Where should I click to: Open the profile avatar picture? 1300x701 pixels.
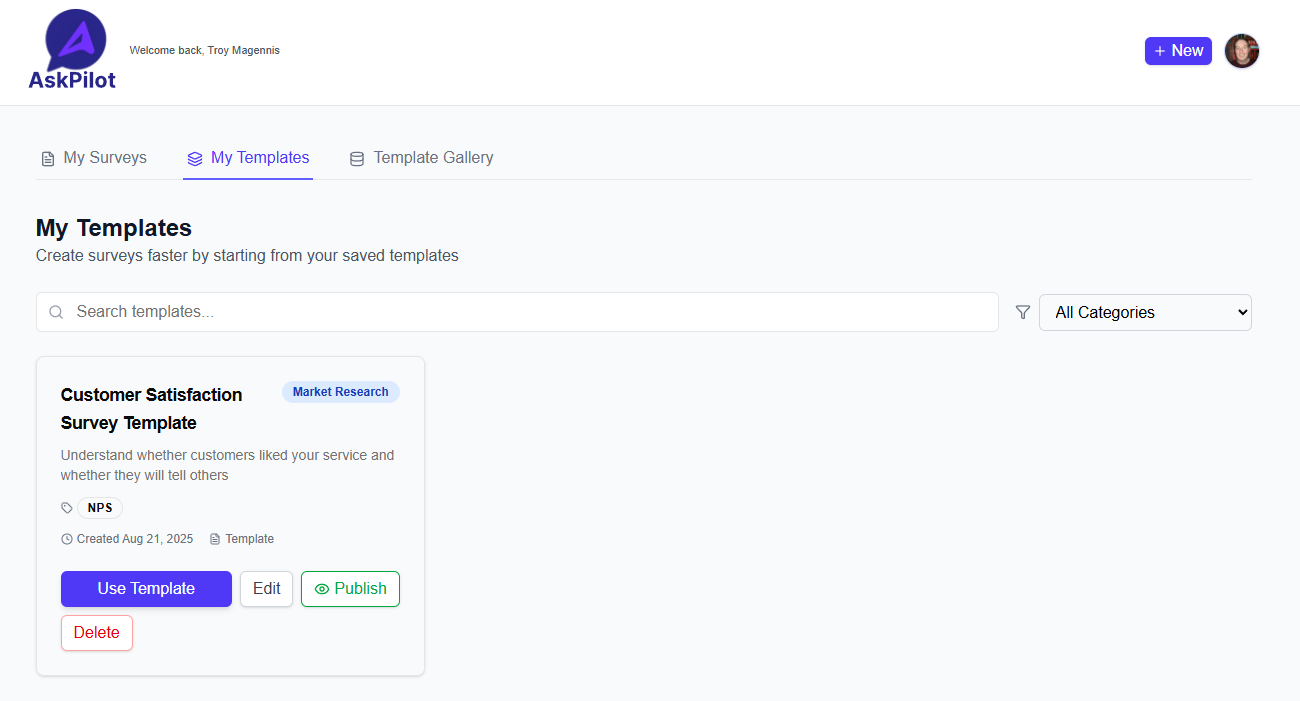(x=1241, y=50)
